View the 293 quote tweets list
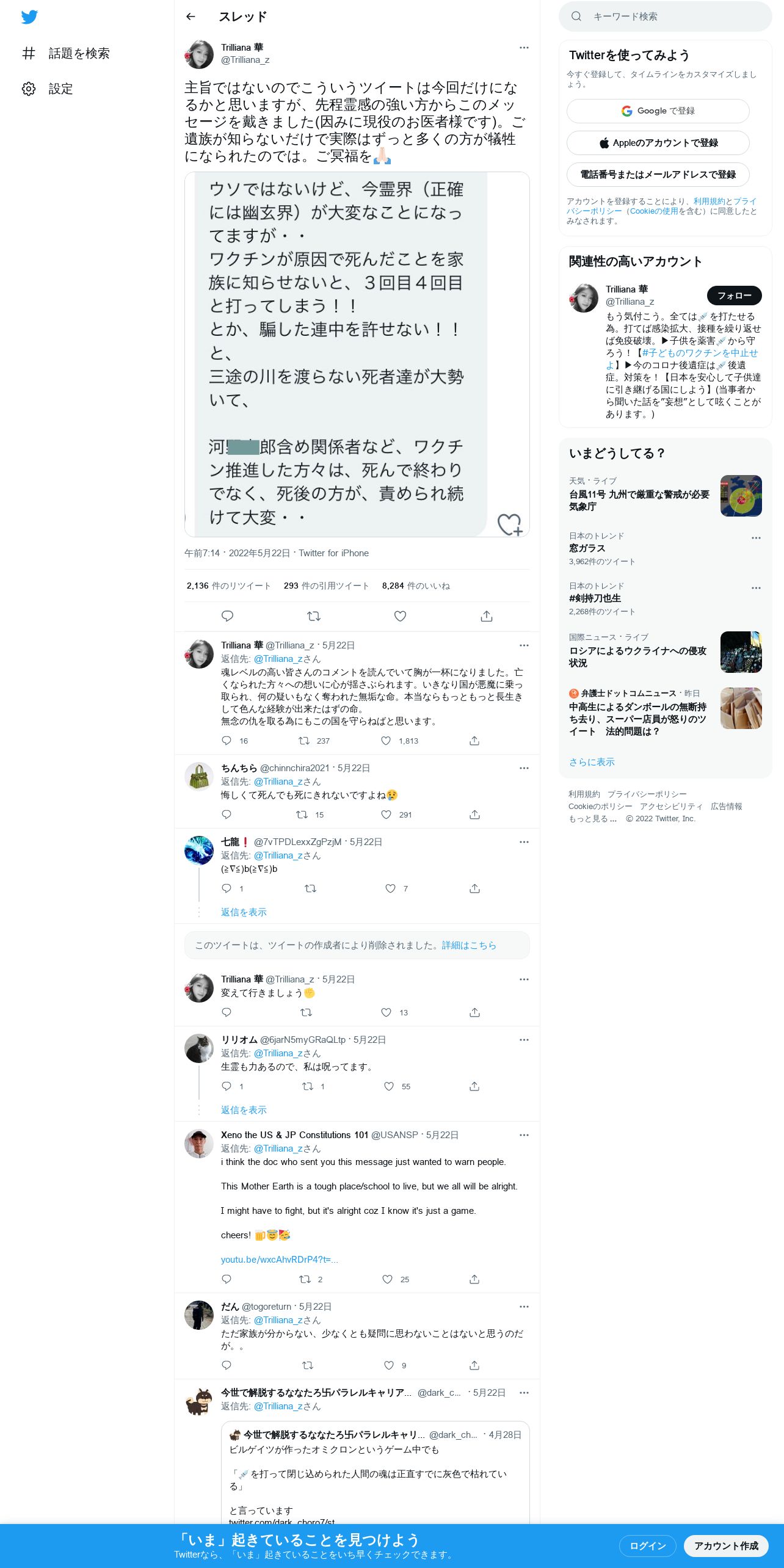Viewport: 784px width, 1568px height. click(x=327, y=586)
